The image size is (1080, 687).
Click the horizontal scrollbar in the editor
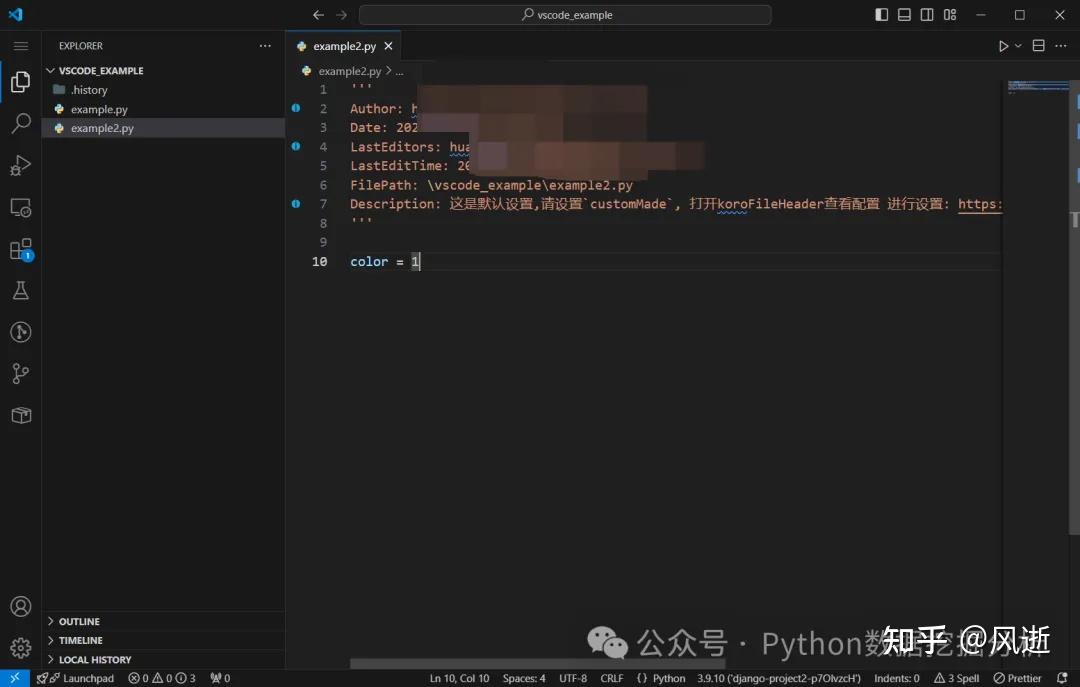point(538,663)
